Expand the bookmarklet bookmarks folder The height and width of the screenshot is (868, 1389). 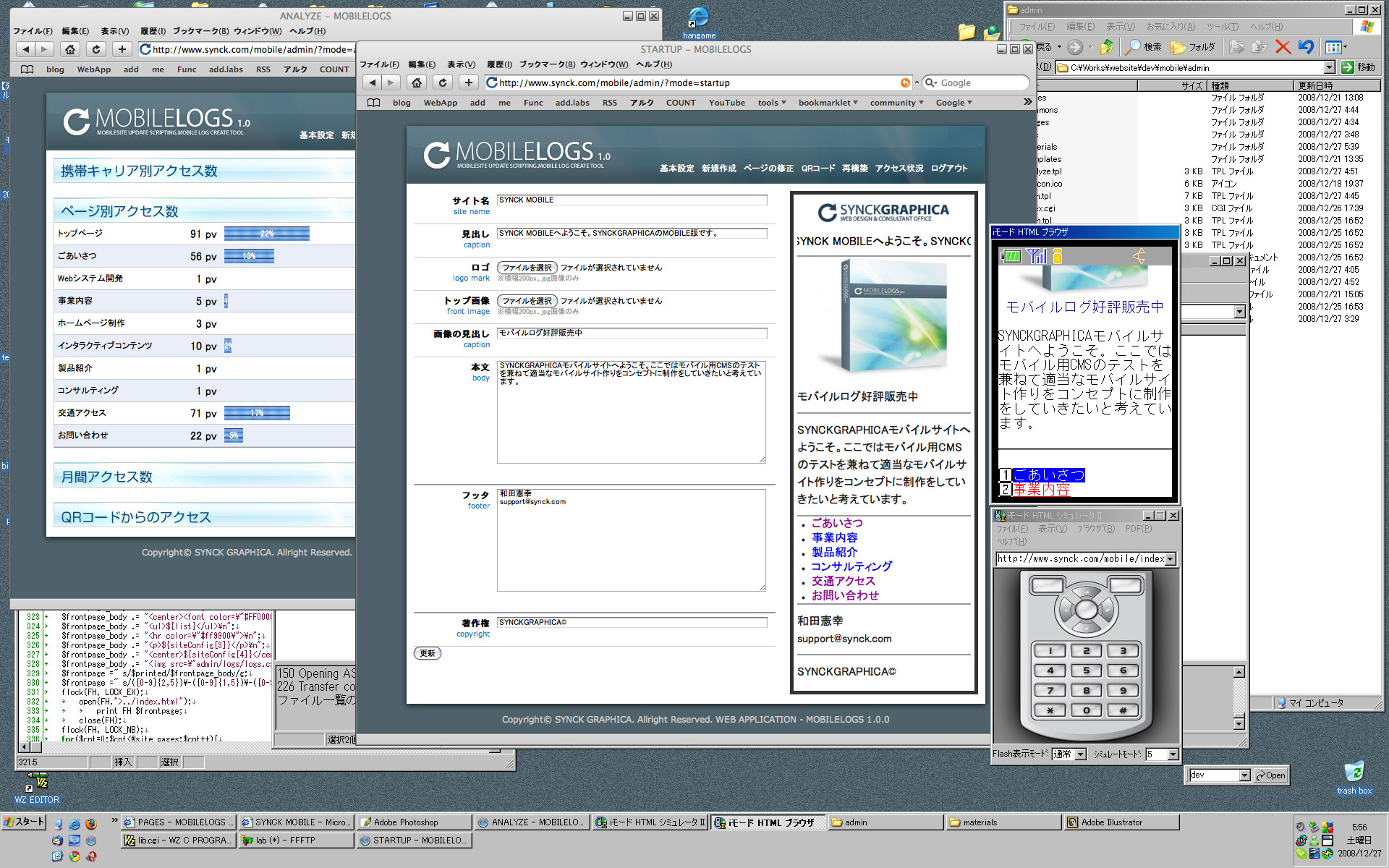828,103
